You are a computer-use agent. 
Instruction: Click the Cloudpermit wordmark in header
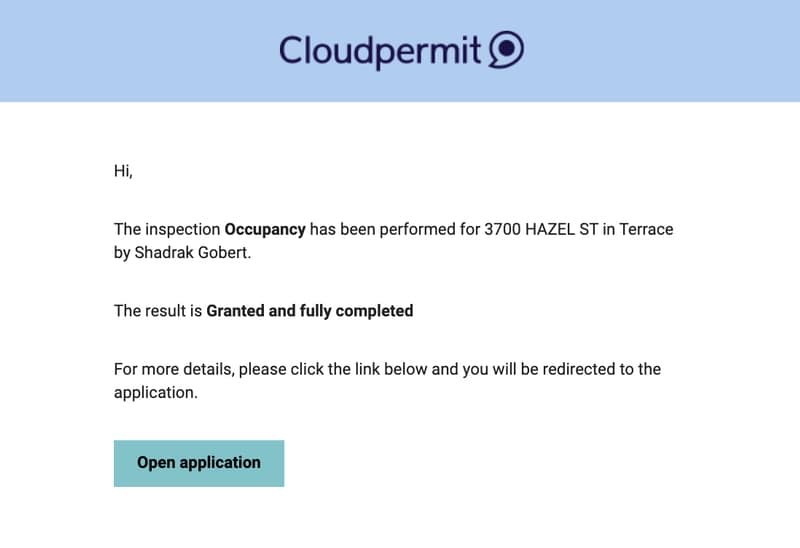pos(380,52)
